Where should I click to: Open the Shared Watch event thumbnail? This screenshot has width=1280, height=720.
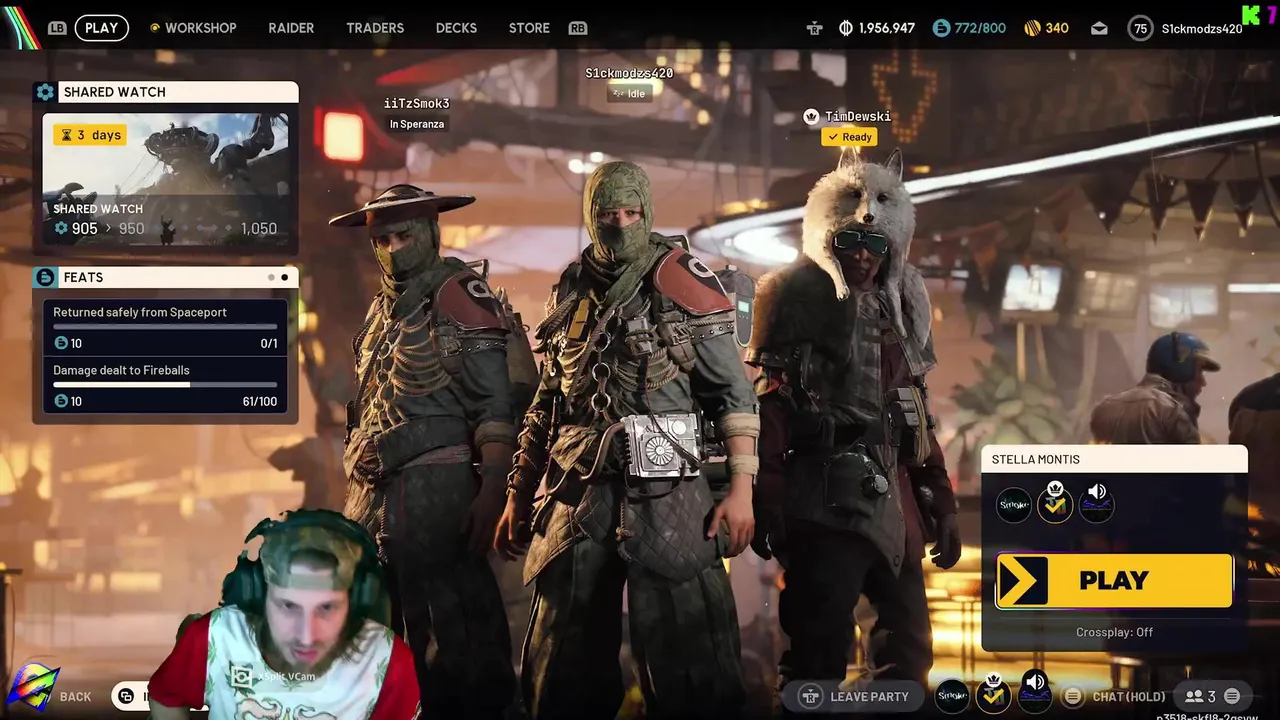click(165, 179)
